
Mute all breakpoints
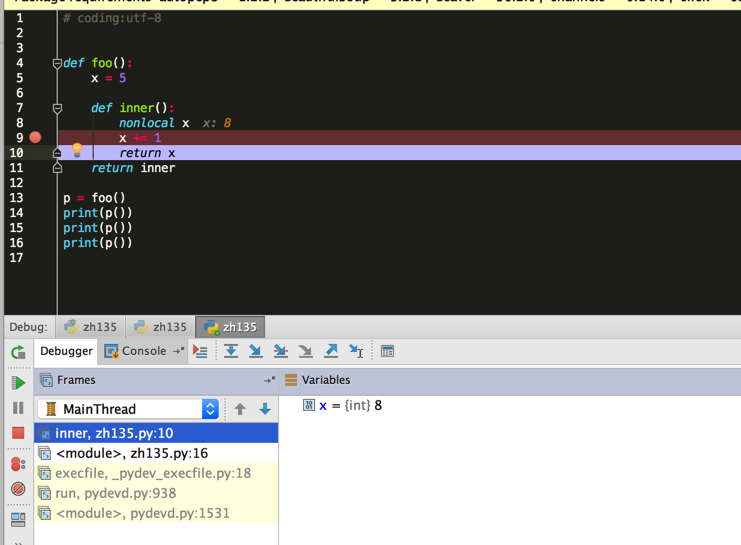pyautogui.click(x=18, y=489)
